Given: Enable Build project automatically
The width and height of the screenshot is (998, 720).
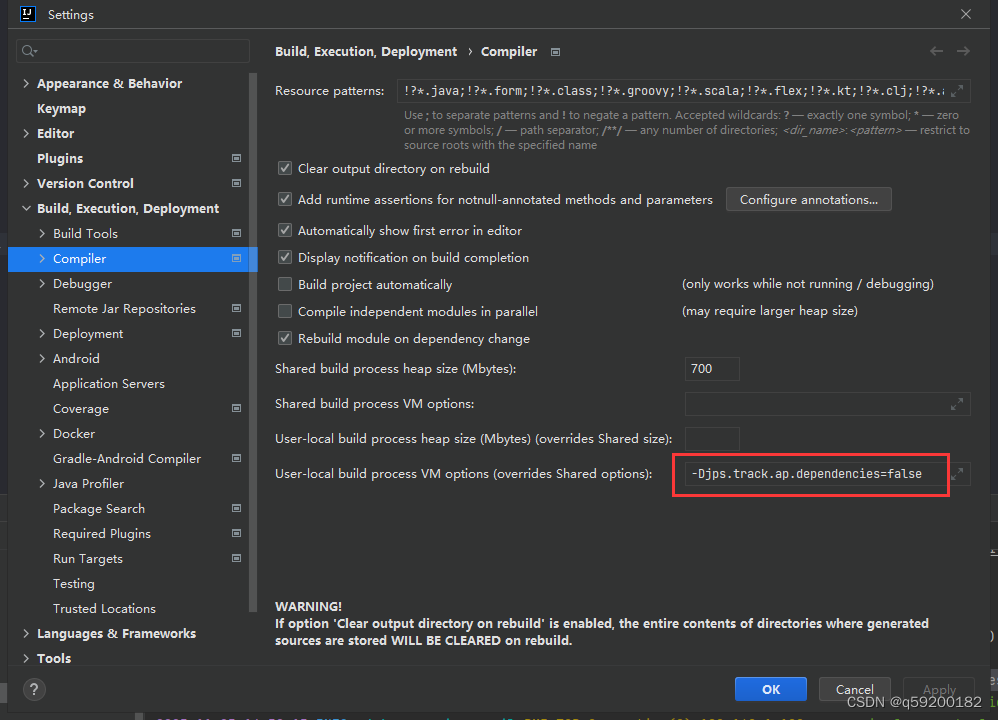Looking at the screenshot, I should coord(285,284).
